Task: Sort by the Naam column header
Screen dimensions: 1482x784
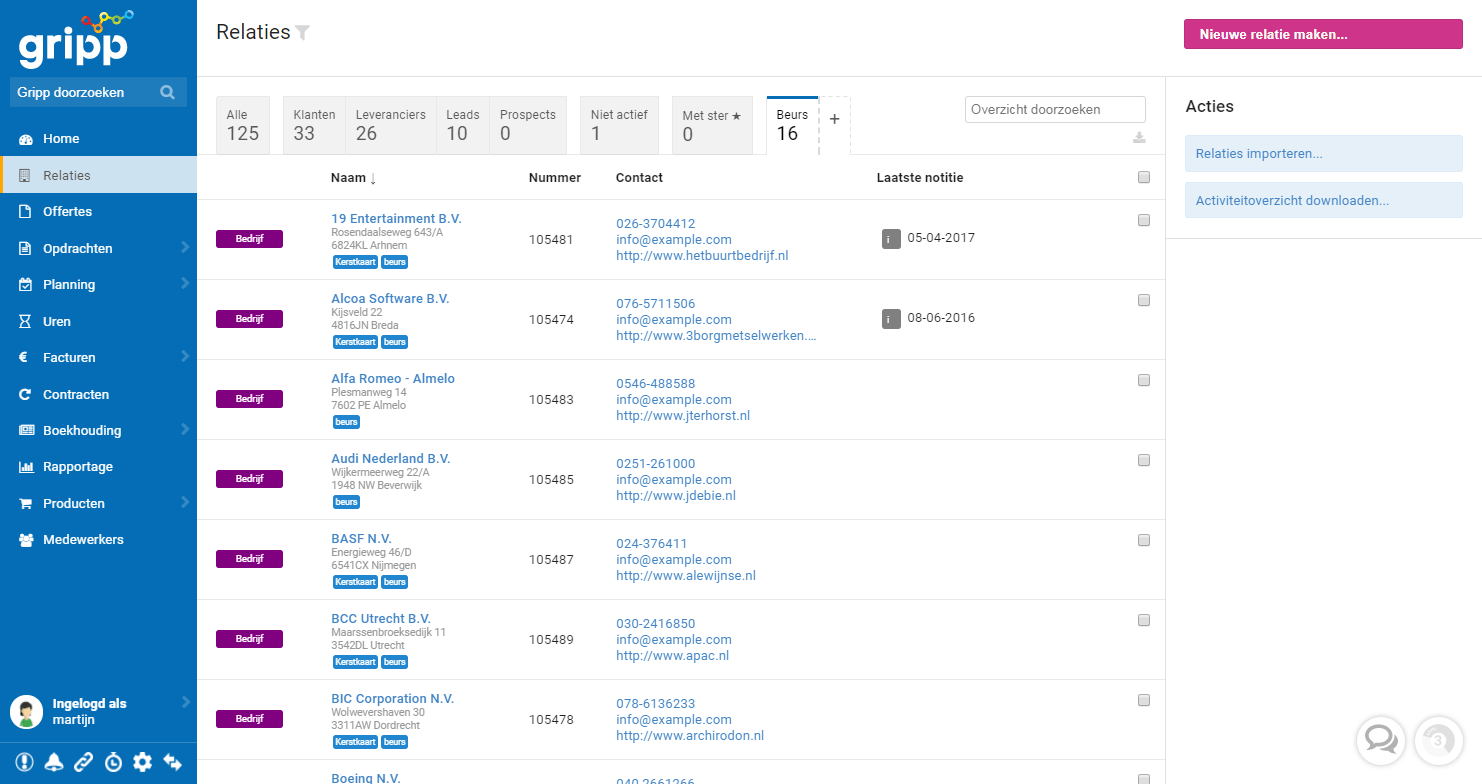Action: click(354, 178)
